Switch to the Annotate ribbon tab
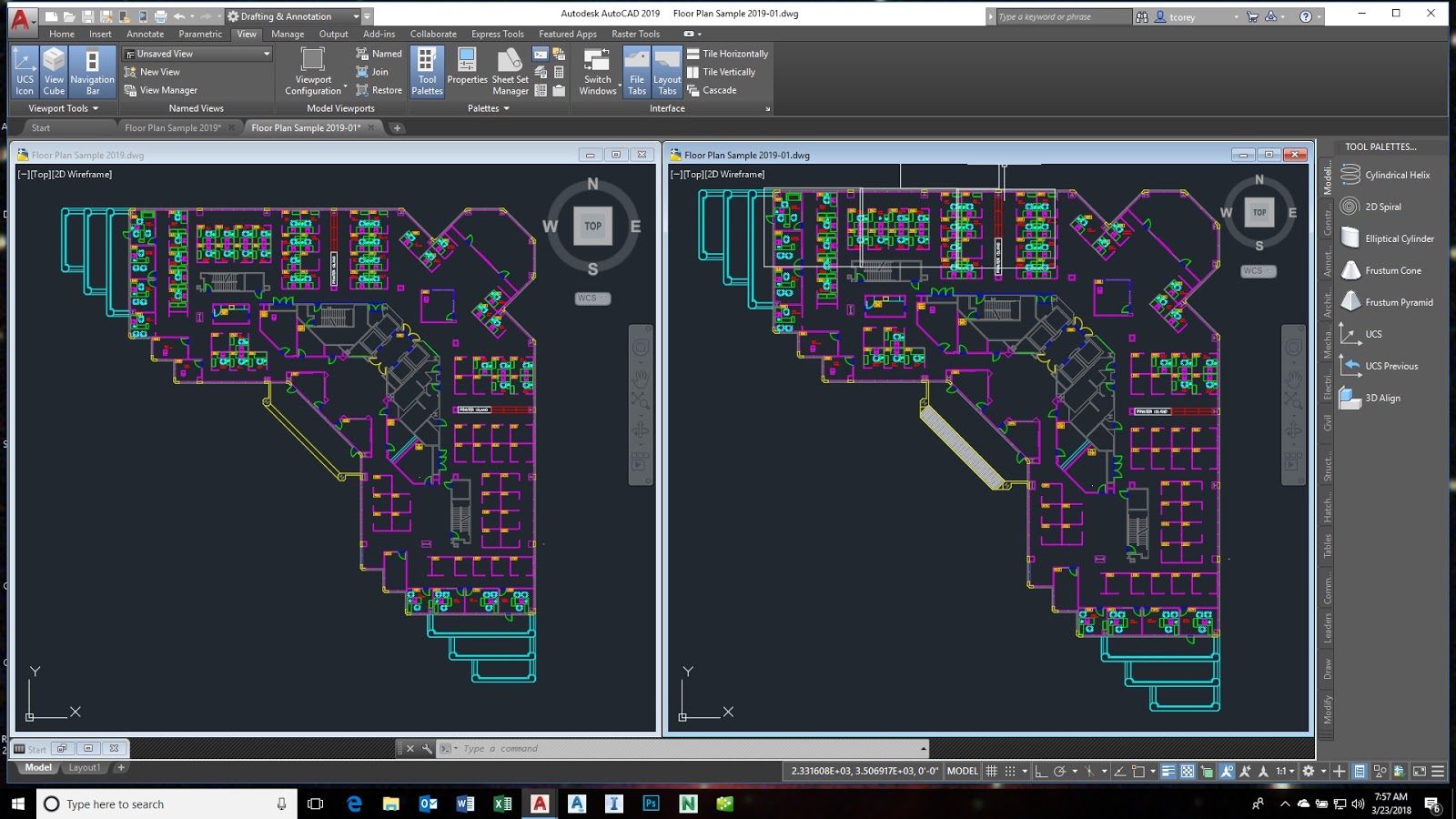This screenshot has height=819, width=1456. pos(145,34)
